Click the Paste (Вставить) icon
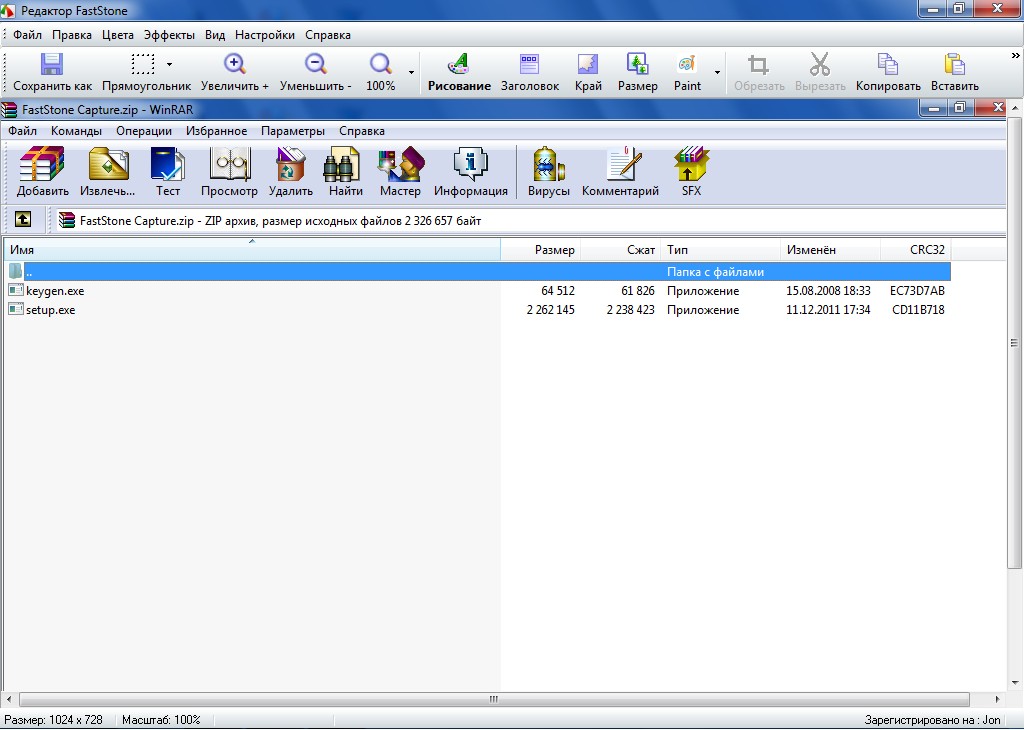 (x=955, y=65)
